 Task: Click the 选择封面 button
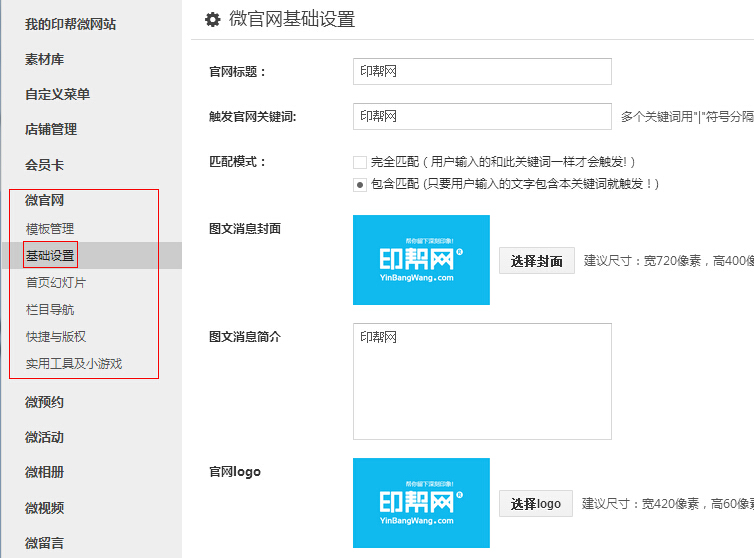(537, 261)
